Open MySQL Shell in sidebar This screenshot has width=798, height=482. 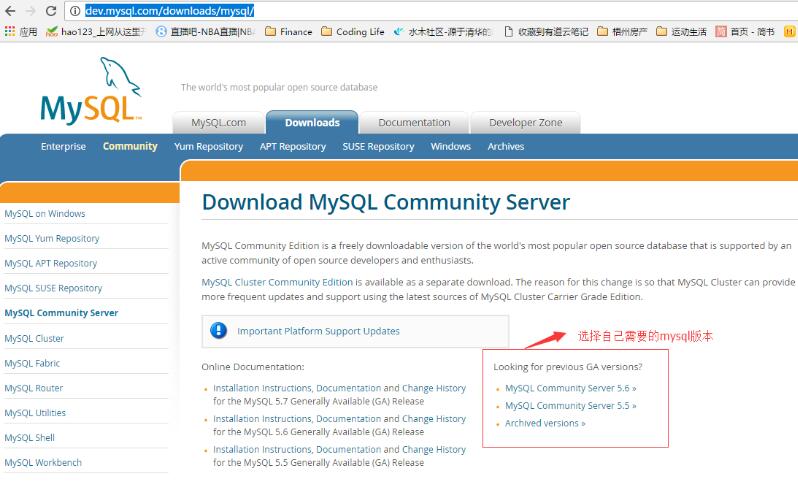tap(30, 438)
